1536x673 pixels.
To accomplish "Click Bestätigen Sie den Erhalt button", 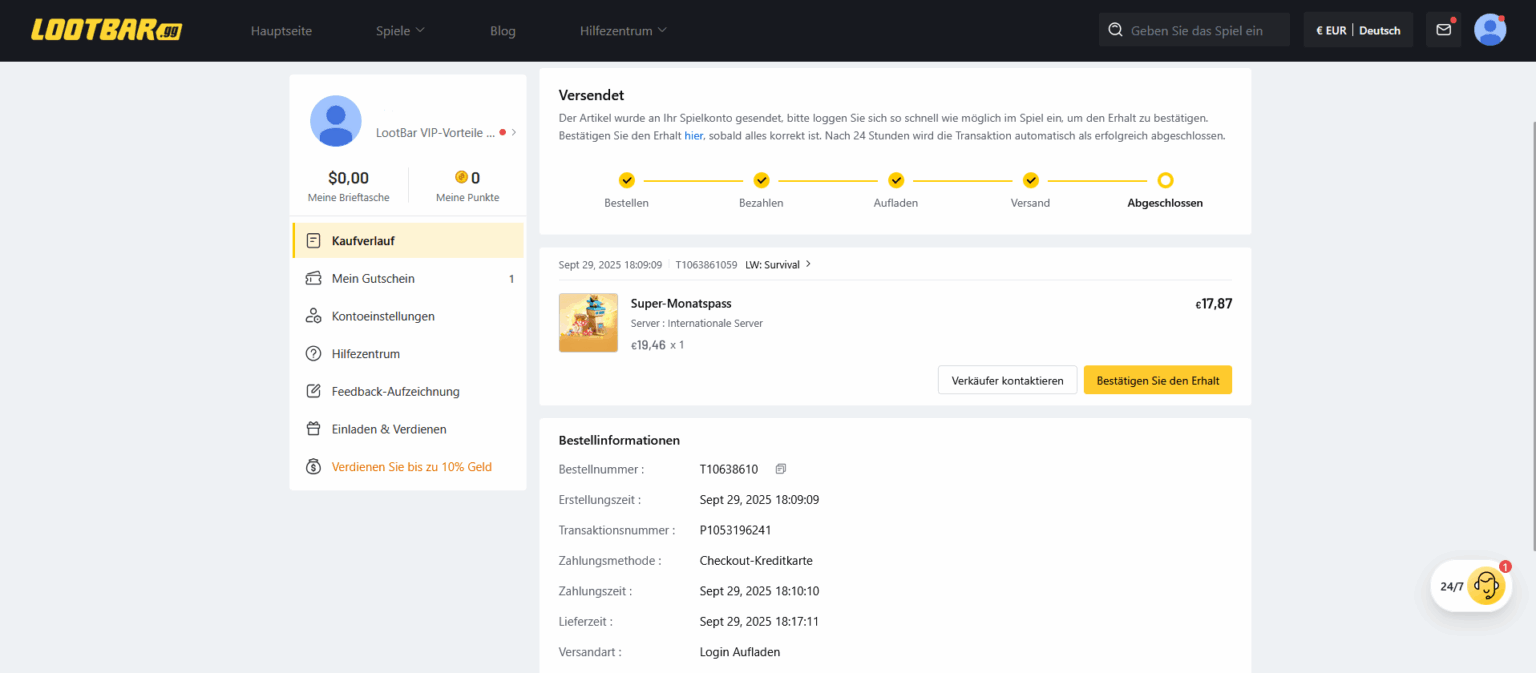I will [x=1157, y=380].
